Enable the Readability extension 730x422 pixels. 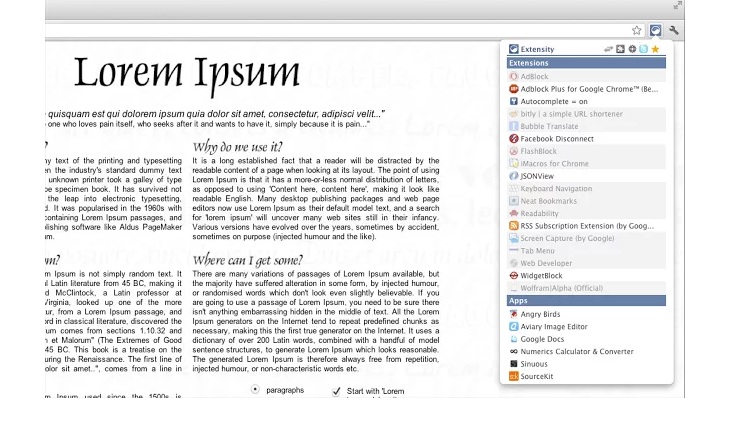point(586,213)
